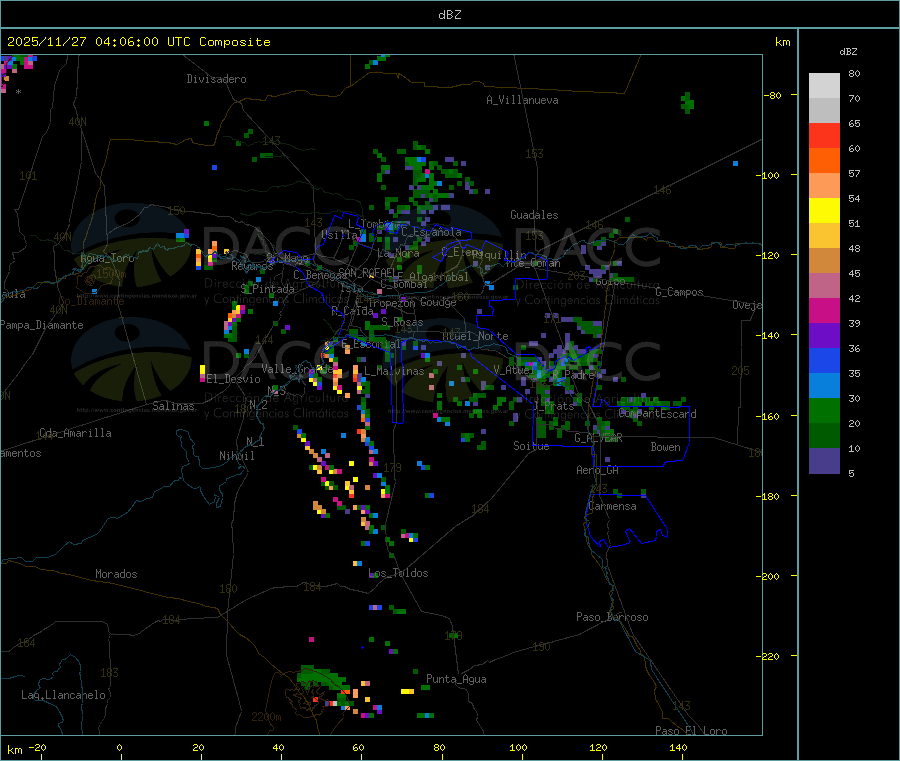This screenshot has width=900, height=761.
Task: Click the yellow radar echo near Punta_Agua
Action: 407,691
